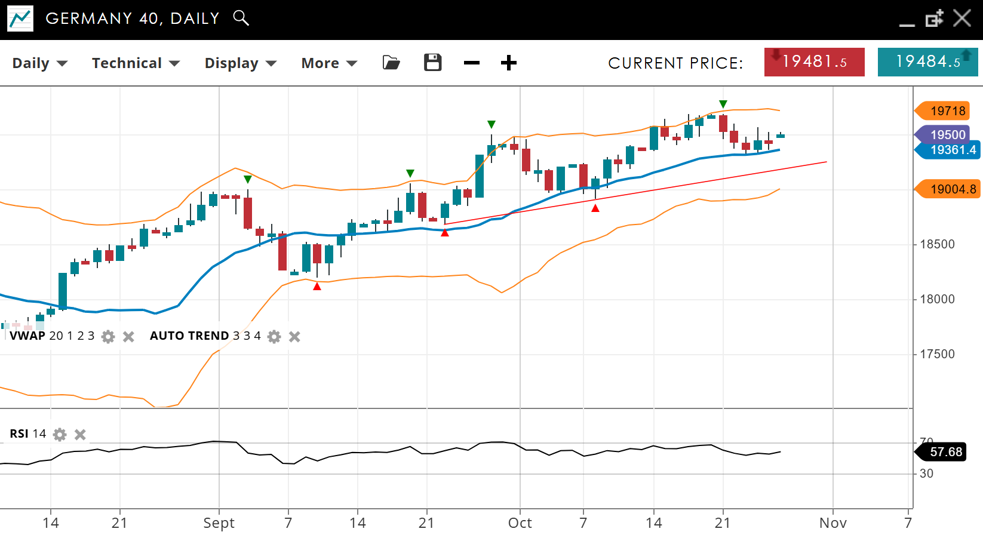The height and width of the screenshot is (535, 983).
Task: Open the Technical indicators dropdown
Action: [x=135, y=63]
